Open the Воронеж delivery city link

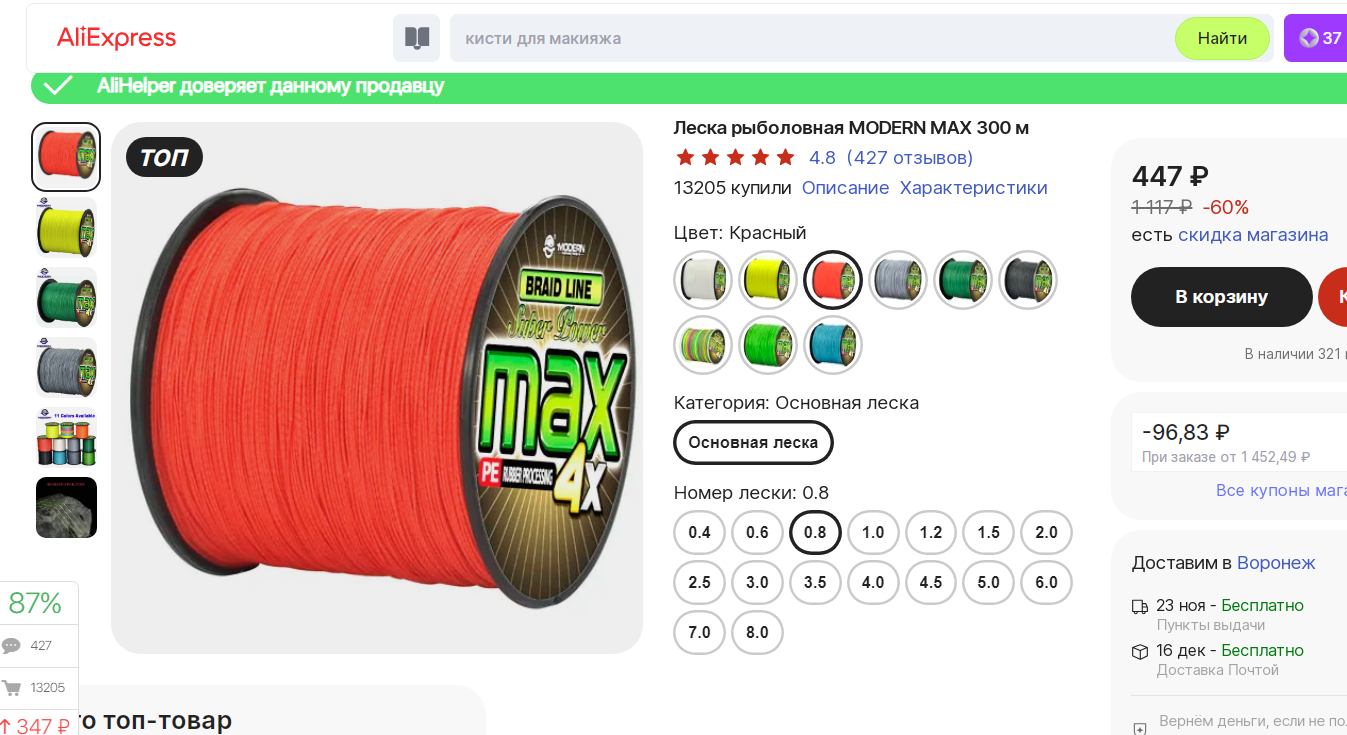(x=1276, y=563)
